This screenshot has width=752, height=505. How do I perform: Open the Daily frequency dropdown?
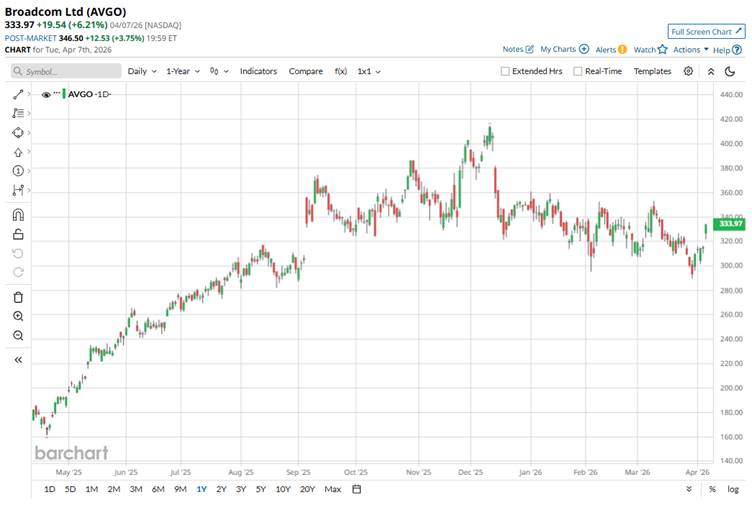pos(142,71)
